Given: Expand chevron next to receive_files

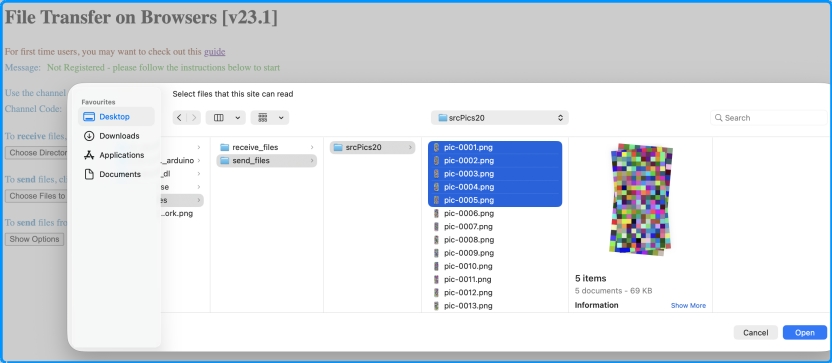Looking at the screenshot, I should tap(312, 147).
